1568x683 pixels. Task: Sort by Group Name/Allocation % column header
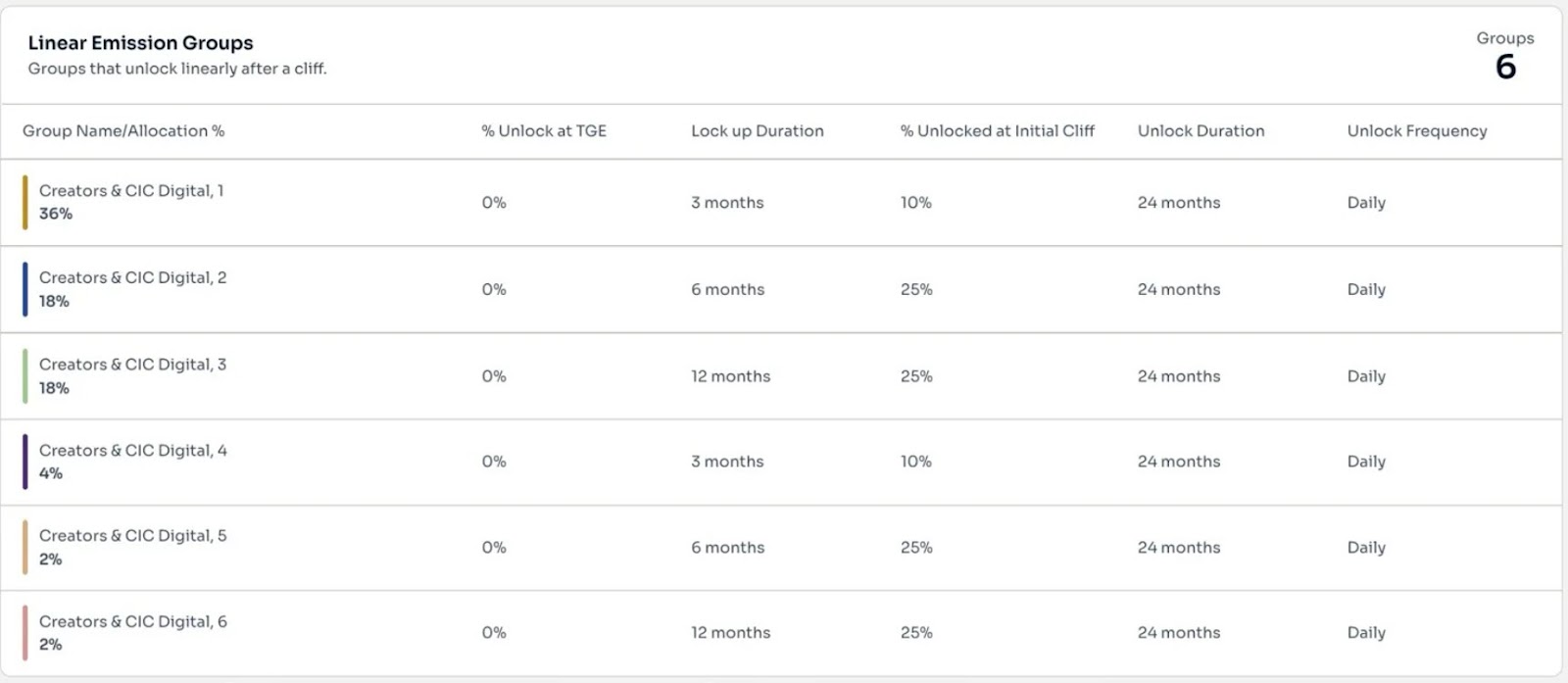[x=123, y=131]
